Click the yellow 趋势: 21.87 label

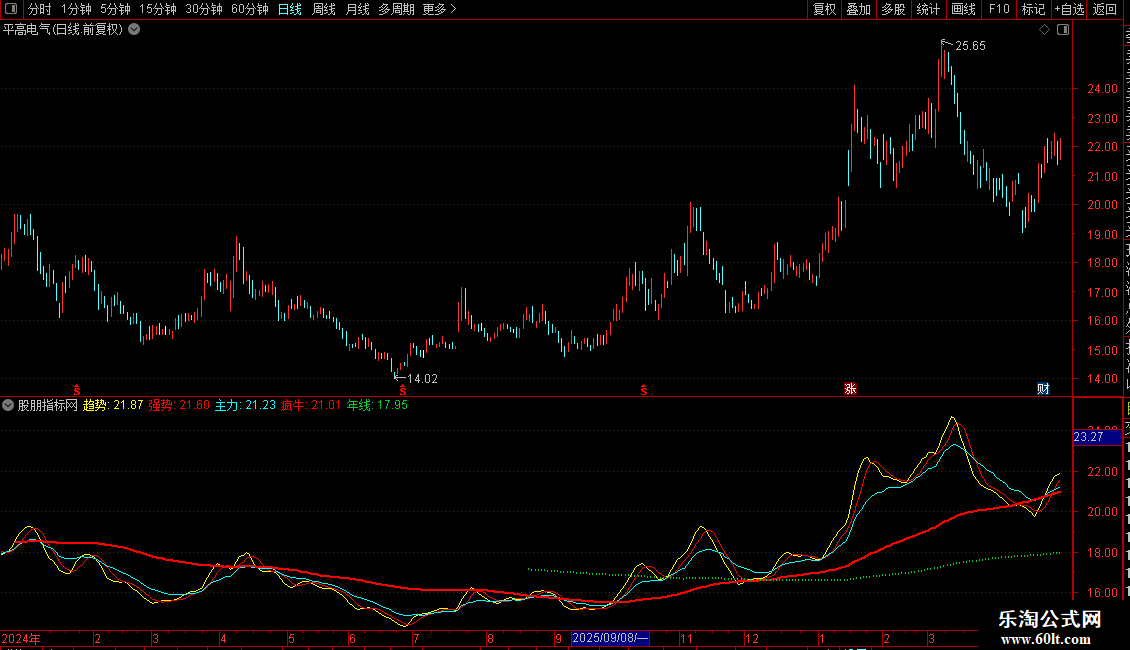(x=113, y=405)
